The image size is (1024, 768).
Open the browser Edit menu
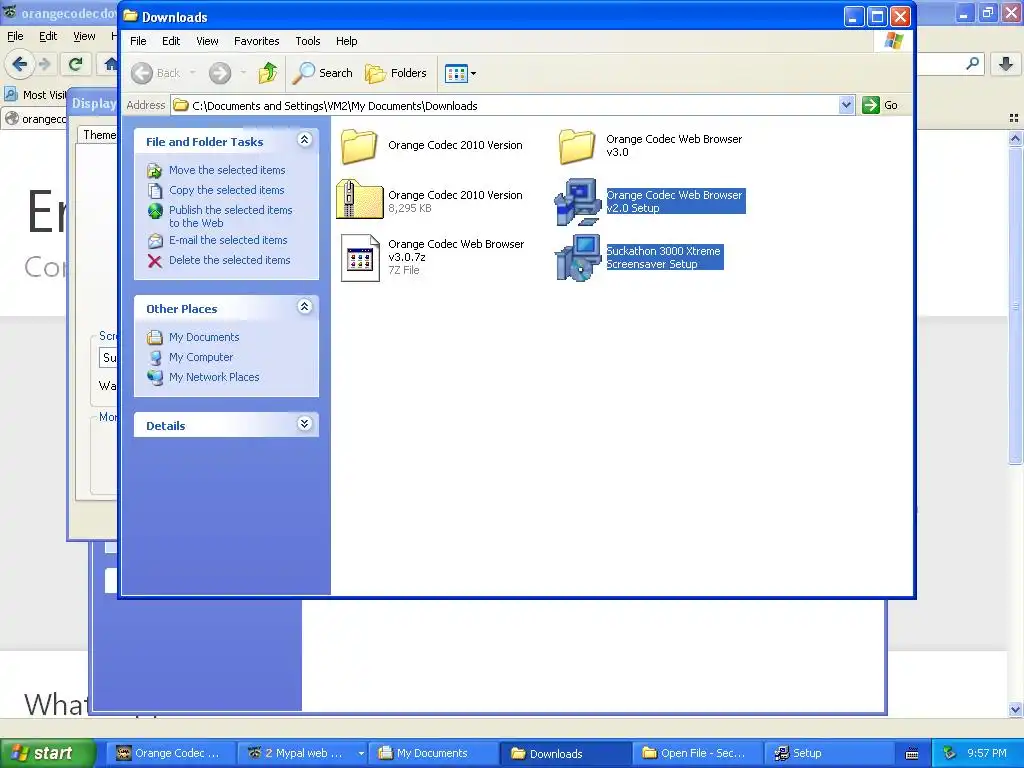coord(48,36)
